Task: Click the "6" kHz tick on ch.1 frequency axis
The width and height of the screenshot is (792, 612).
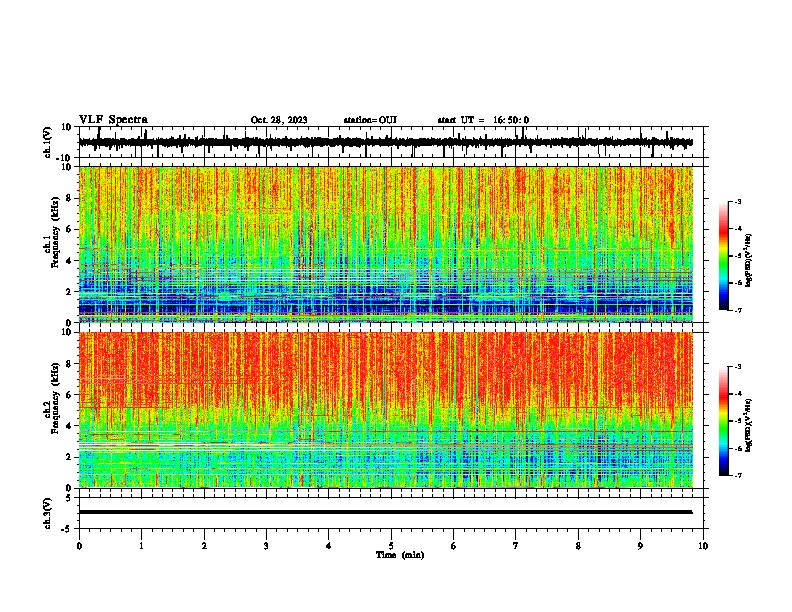Action: tap(70, 229)
